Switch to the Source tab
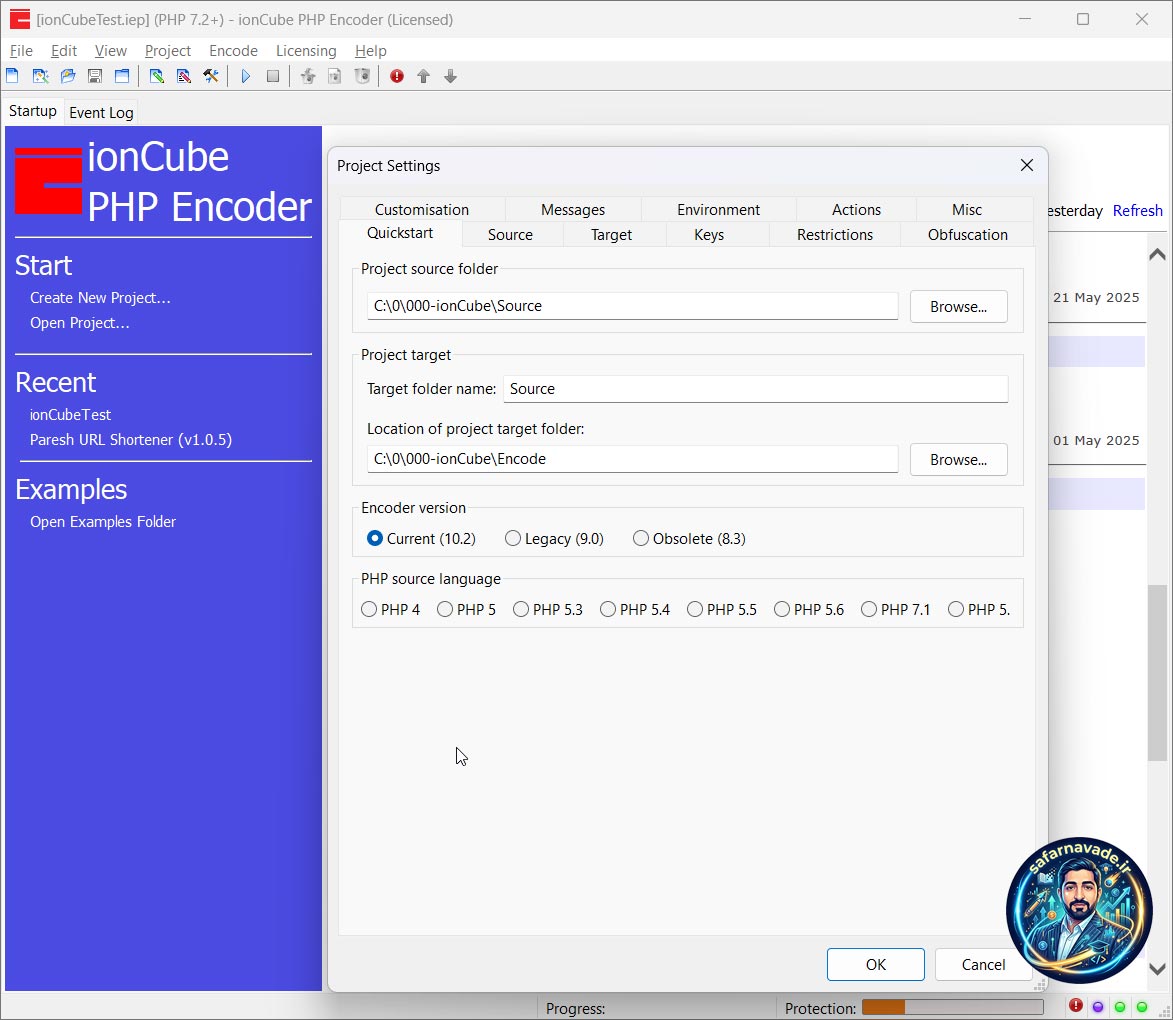1173x1020 pixels. [x=510, y=234]
